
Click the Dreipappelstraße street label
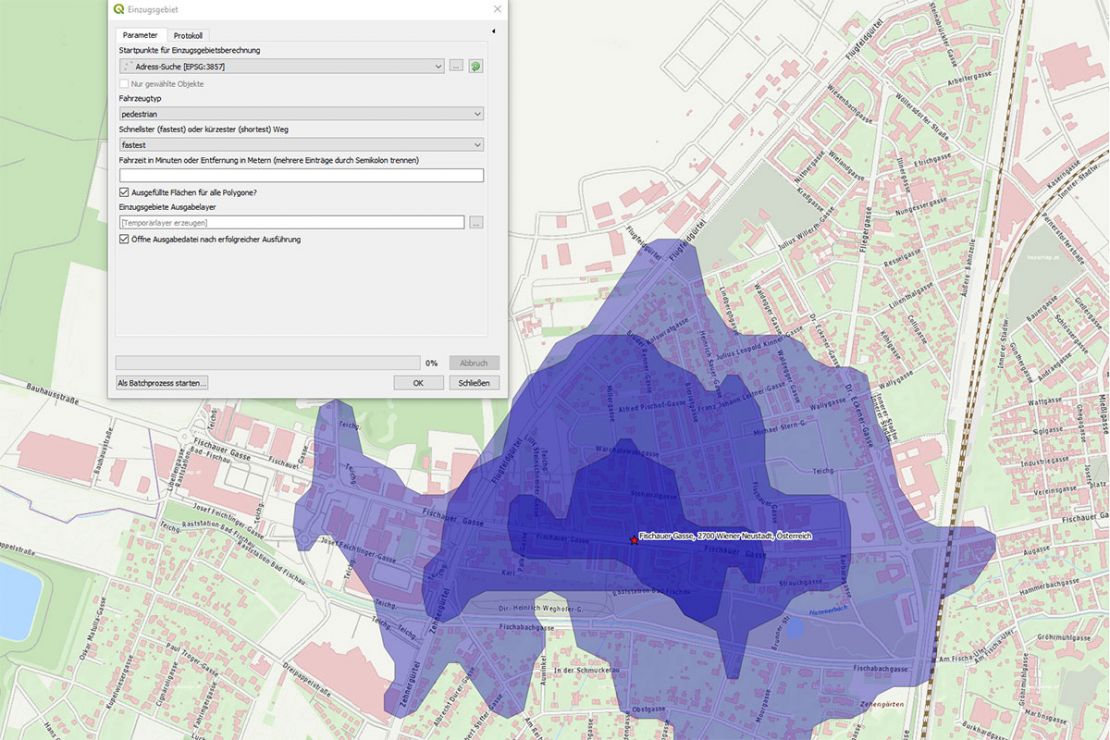coord(309,678)
